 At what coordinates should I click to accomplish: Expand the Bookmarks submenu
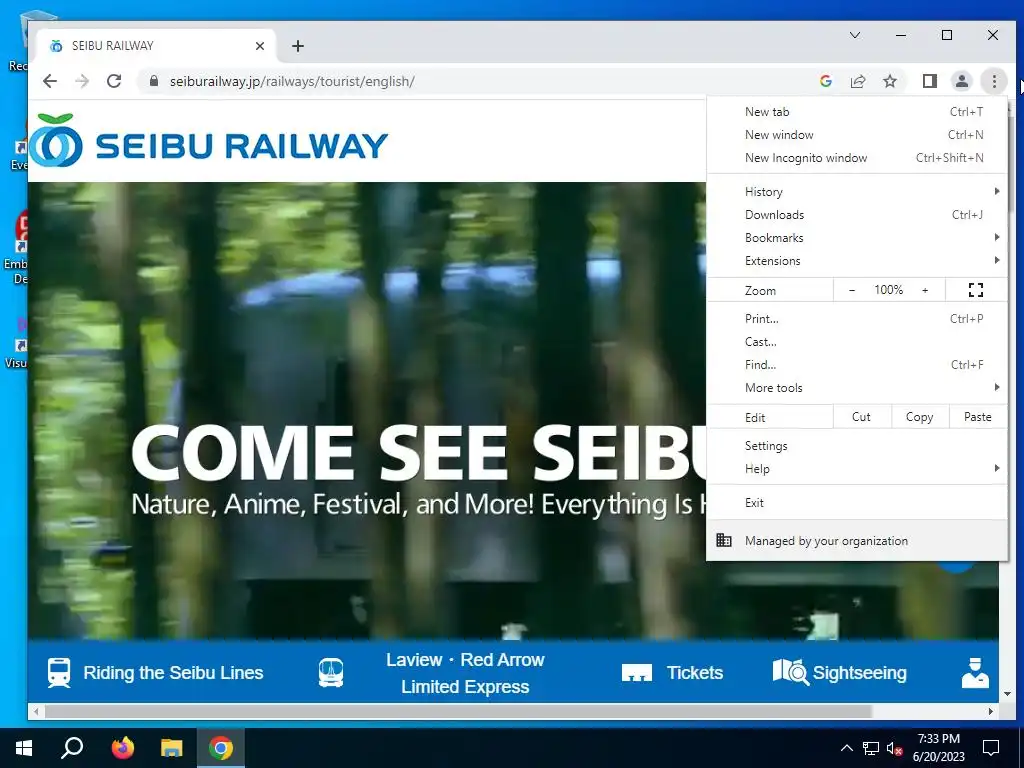[857, 237]
